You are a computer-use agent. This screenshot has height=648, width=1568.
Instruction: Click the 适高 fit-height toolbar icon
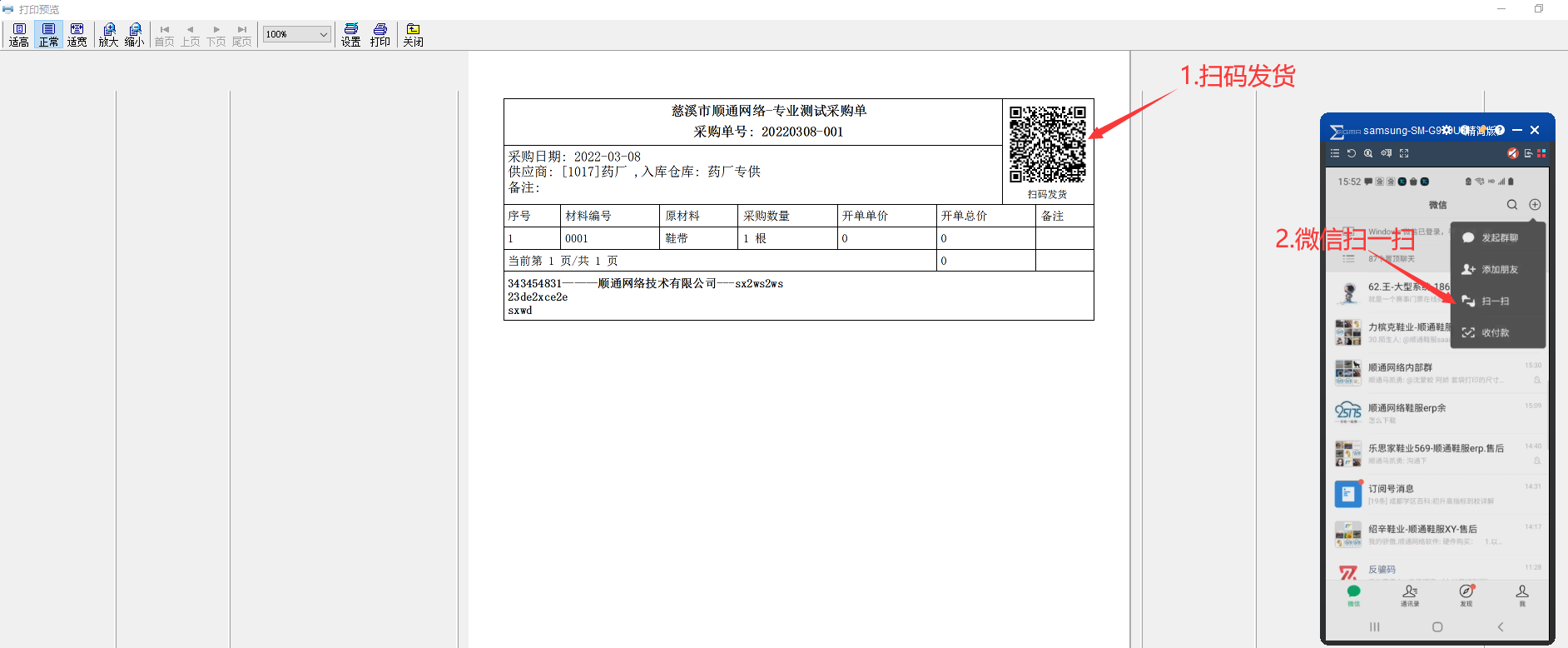tap(19, 34)
